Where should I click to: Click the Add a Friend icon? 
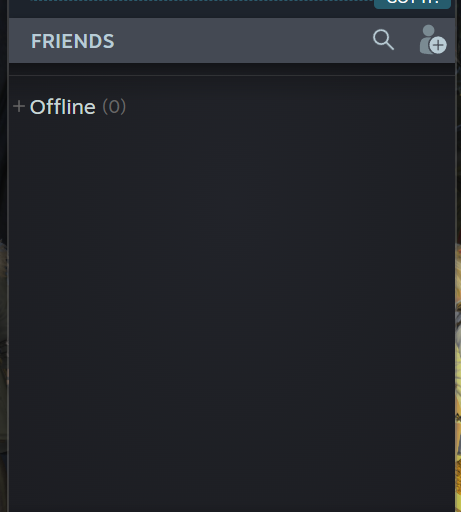[433, 40]
